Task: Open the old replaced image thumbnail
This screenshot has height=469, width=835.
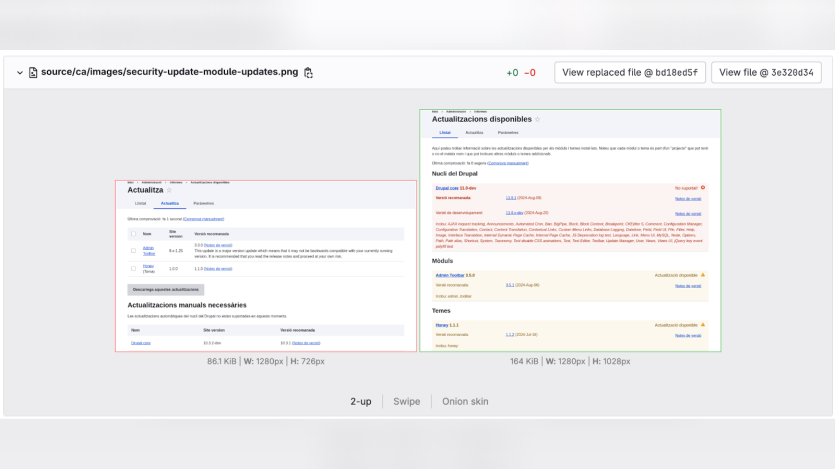Action: pos(266,266)
